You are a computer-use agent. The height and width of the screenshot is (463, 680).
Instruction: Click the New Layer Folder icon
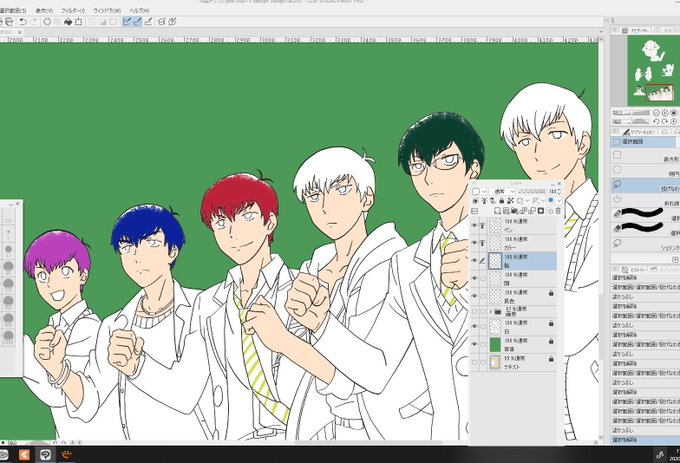[514, 211]
